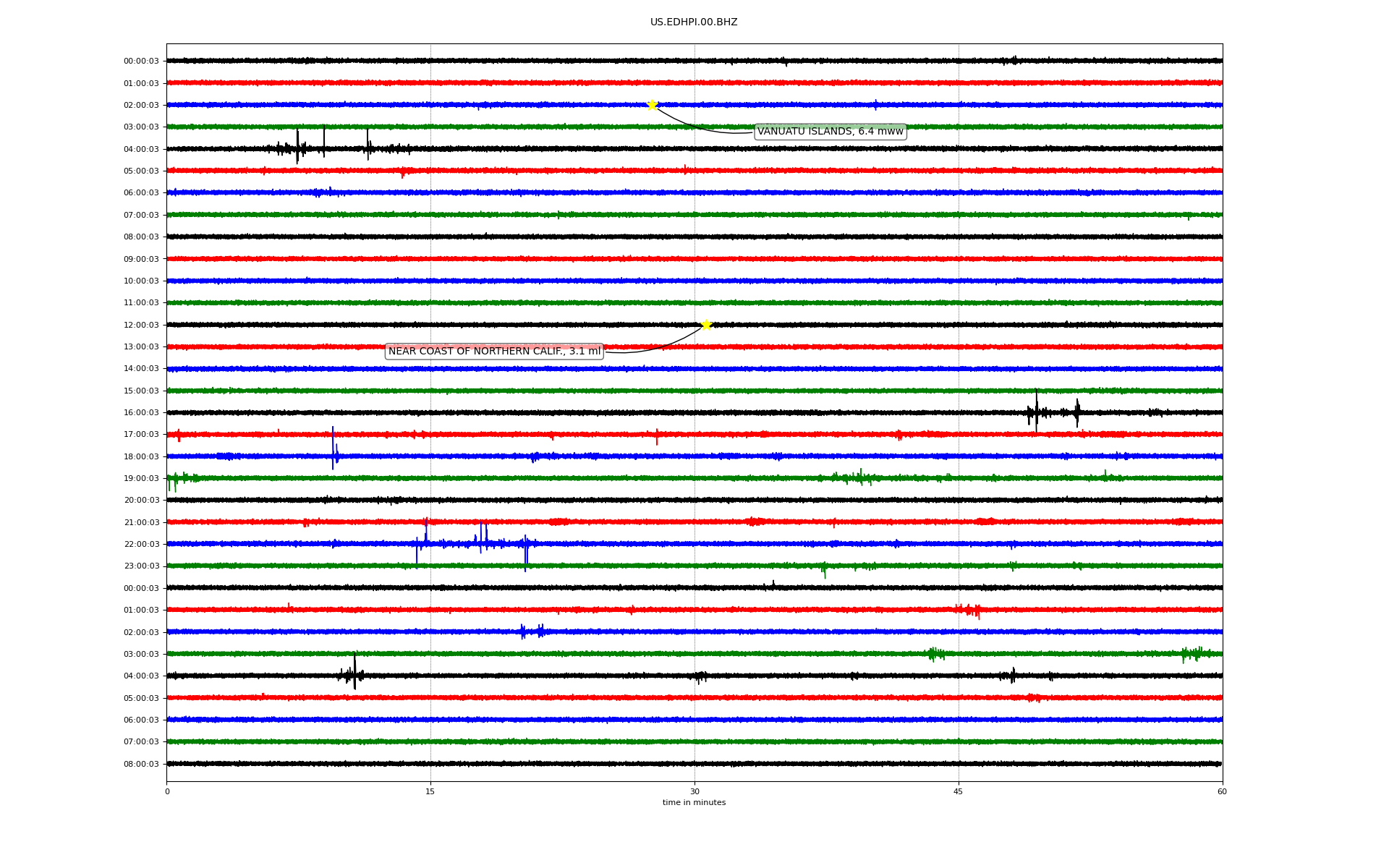The height and width of the screenshot is (868, 1389).
Task: Click the 60 tick label on x-axis
Action: [1222, 791]
